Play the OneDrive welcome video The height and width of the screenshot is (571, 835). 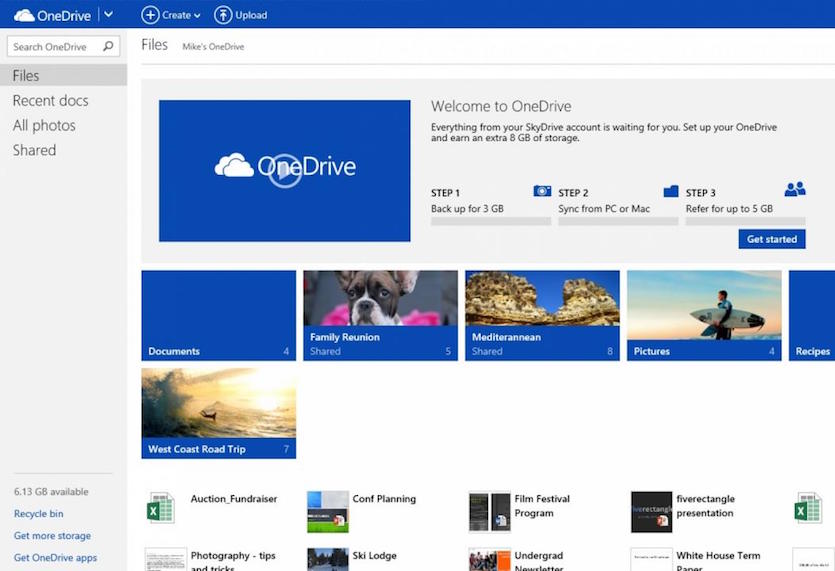click(x=285, y=170)
